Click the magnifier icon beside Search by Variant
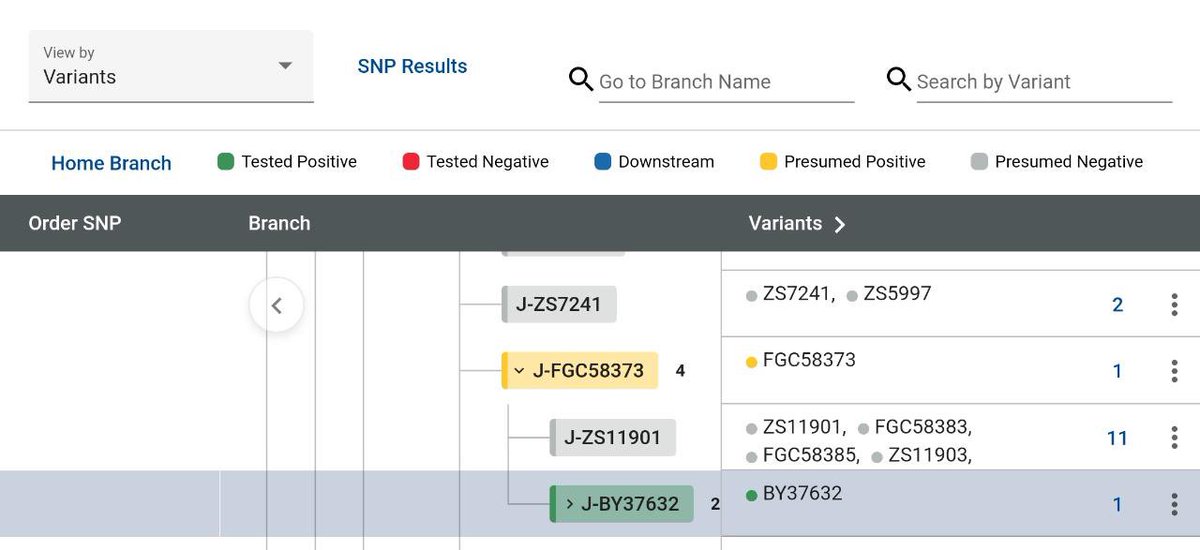The width and height of the screenshot is (1200, 550). pos(899,79)
